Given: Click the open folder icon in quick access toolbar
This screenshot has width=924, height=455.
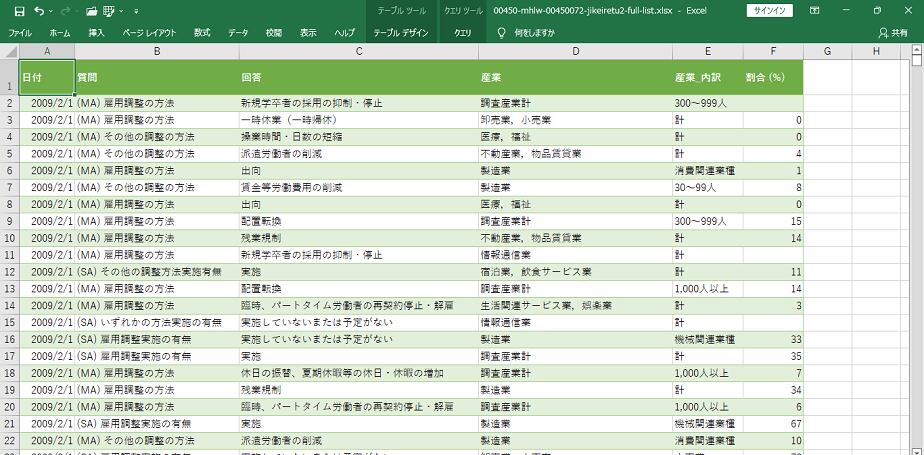Looking at the screenshot, I should [x=91, y=11].
